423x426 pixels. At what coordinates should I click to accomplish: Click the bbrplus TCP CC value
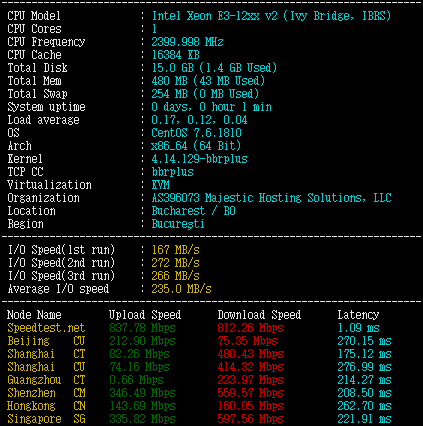(x=172, y=172)
